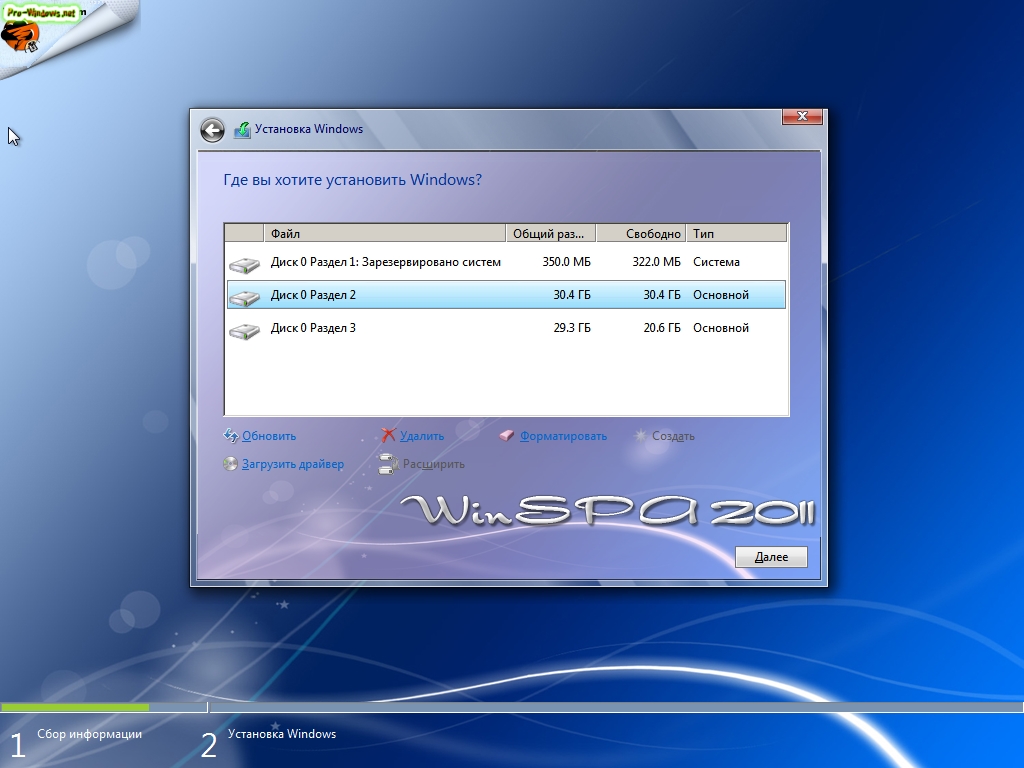This screenshot has height=768, width=1024.
Task: Click the 20.6 ГБ free space value
Action: click(x=662, y=328)
